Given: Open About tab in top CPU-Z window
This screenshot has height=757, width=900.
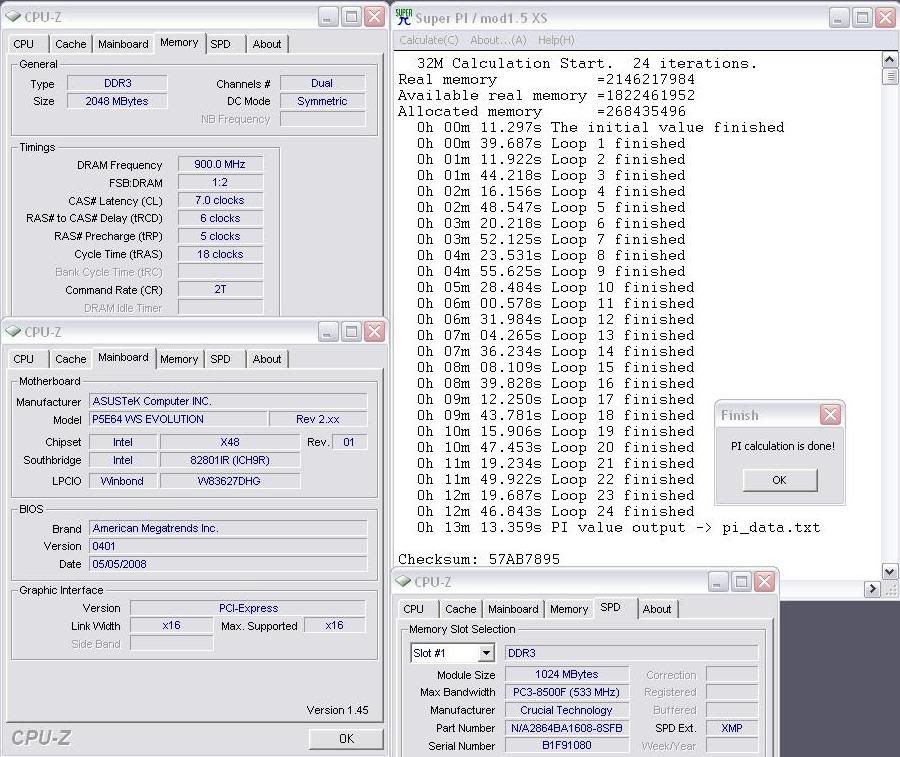Looking at the screenshot, I should click(267, 44).
